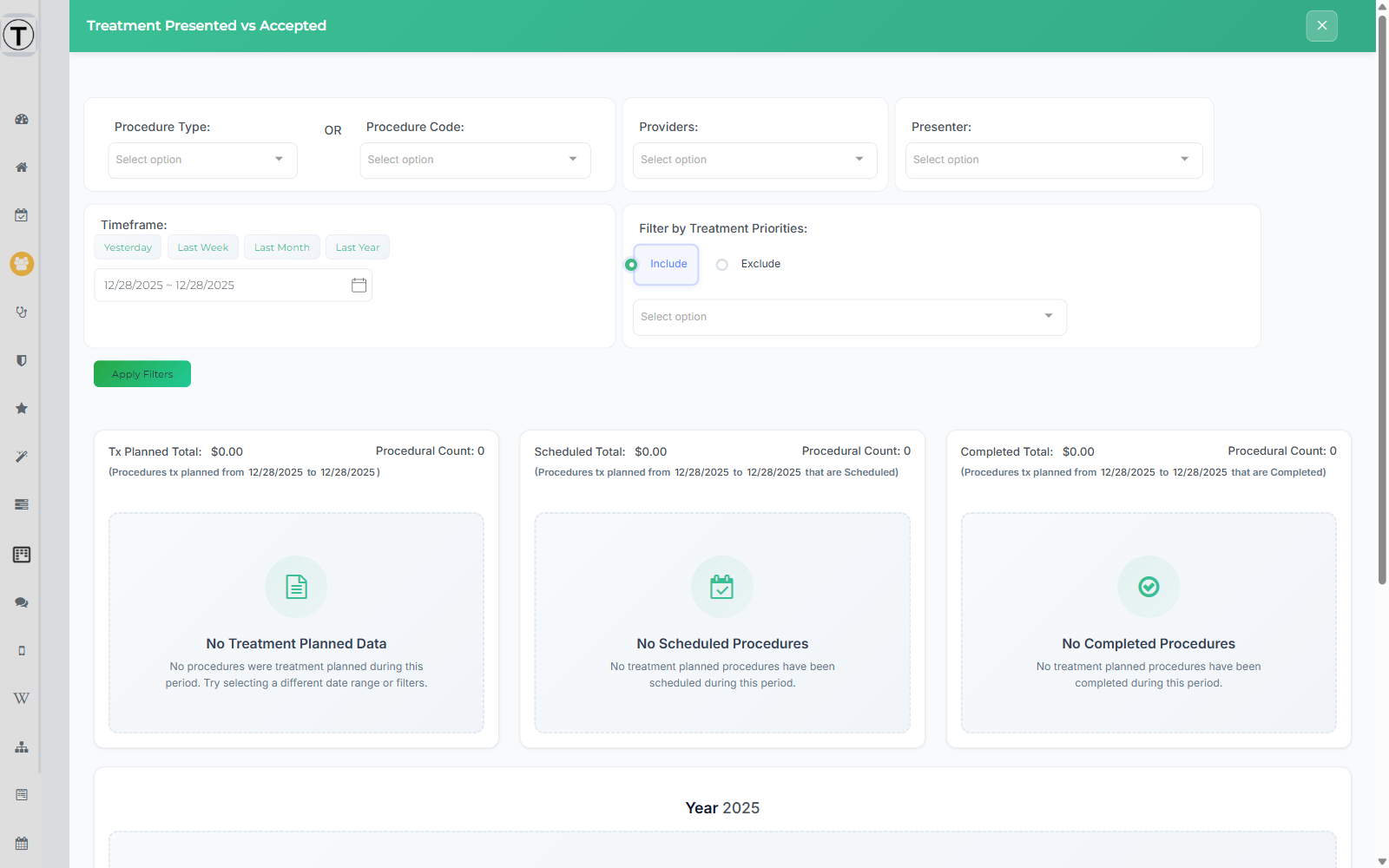
Task: Select the Exclude radio option
Action: (721, 265)
